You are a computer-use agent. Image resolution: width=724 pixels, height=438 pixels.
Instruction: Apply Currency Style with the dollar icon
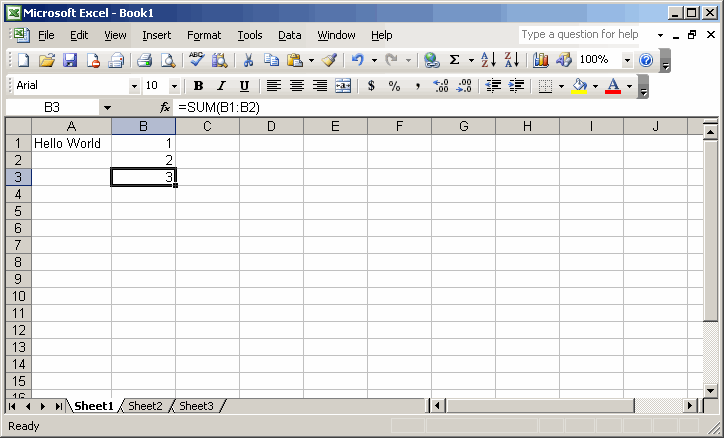[x=371, y=86]
